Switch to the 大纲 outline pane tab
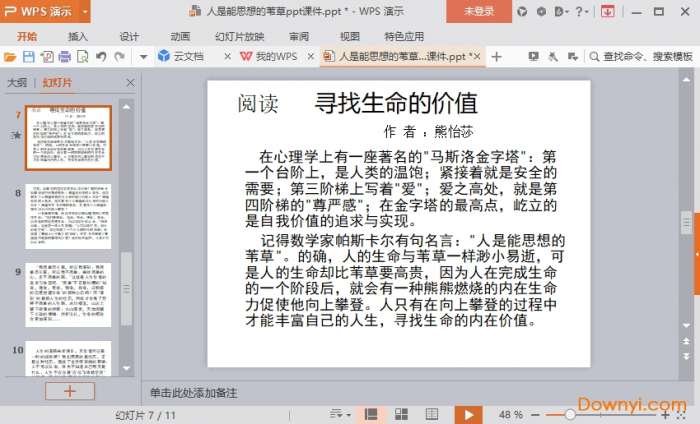Viewport: 700px width, 424px height. tap(17, 83)
